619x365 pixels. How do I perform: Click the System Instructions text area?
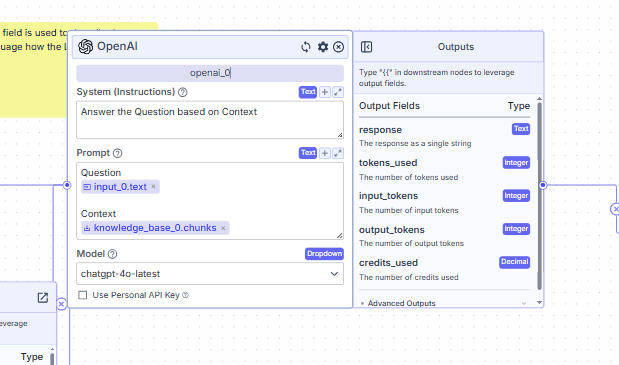pos(210,120)
